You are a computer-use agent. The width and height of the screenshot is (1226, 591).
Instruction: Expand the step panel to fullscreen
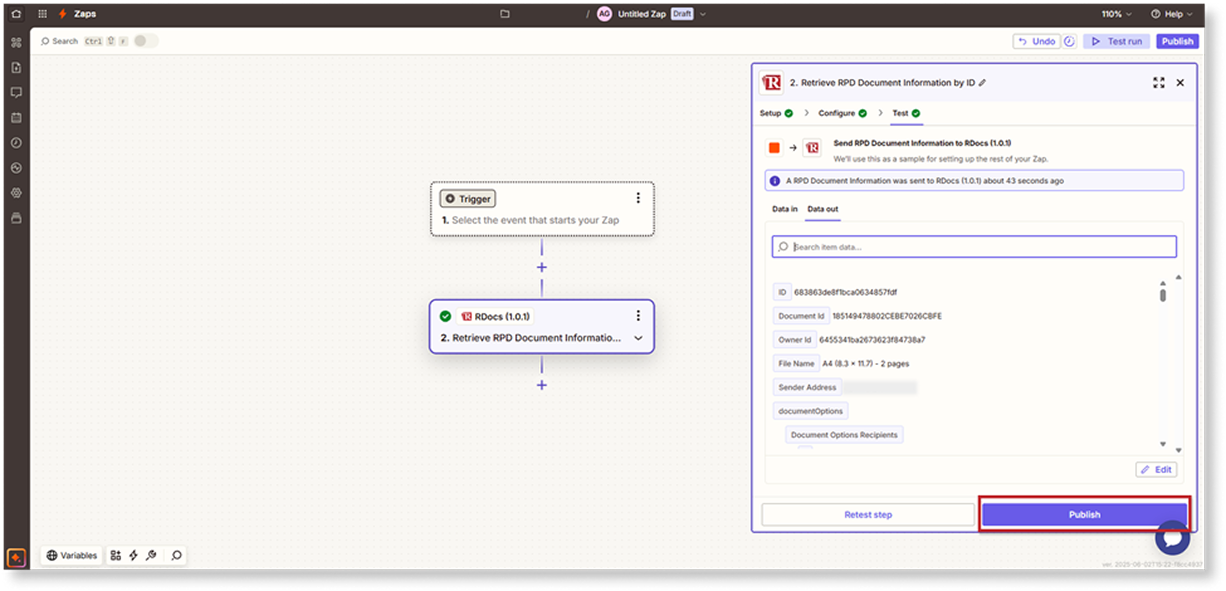click(1159, 83)
